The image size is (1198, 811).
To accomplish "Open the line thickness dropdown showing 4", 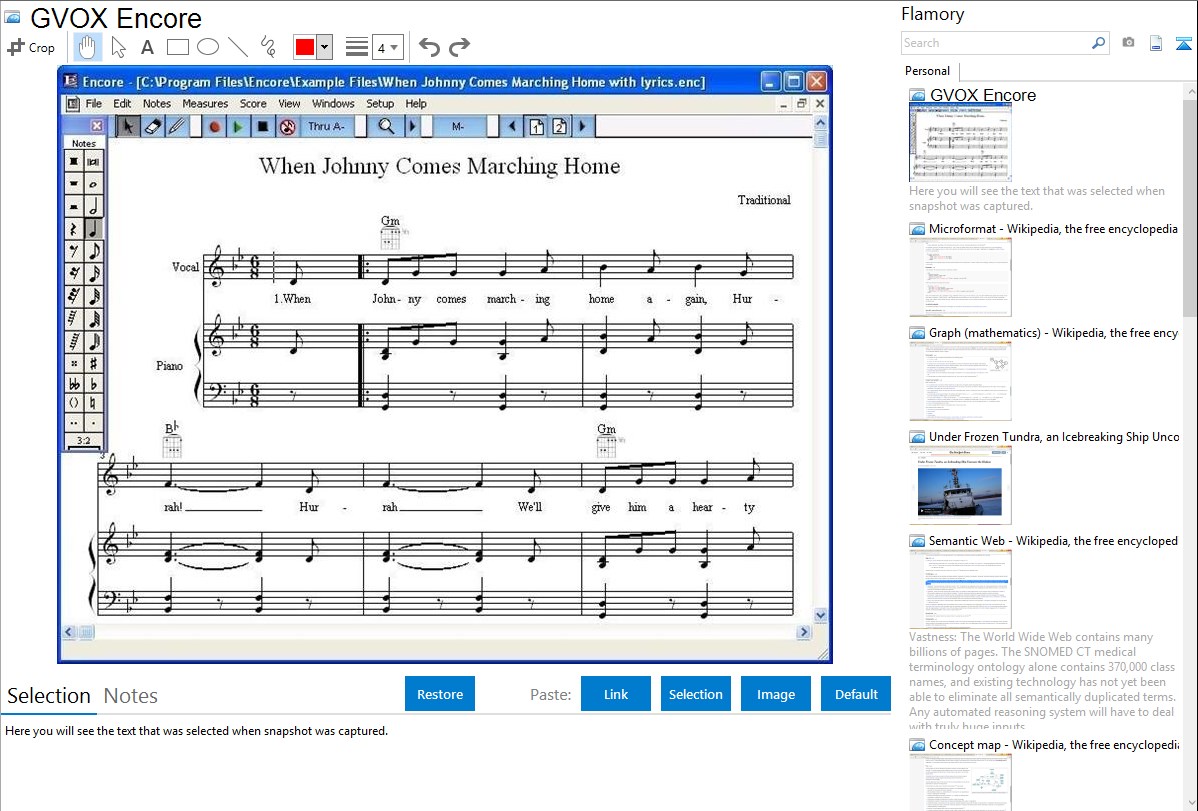I will coord(387,47).
